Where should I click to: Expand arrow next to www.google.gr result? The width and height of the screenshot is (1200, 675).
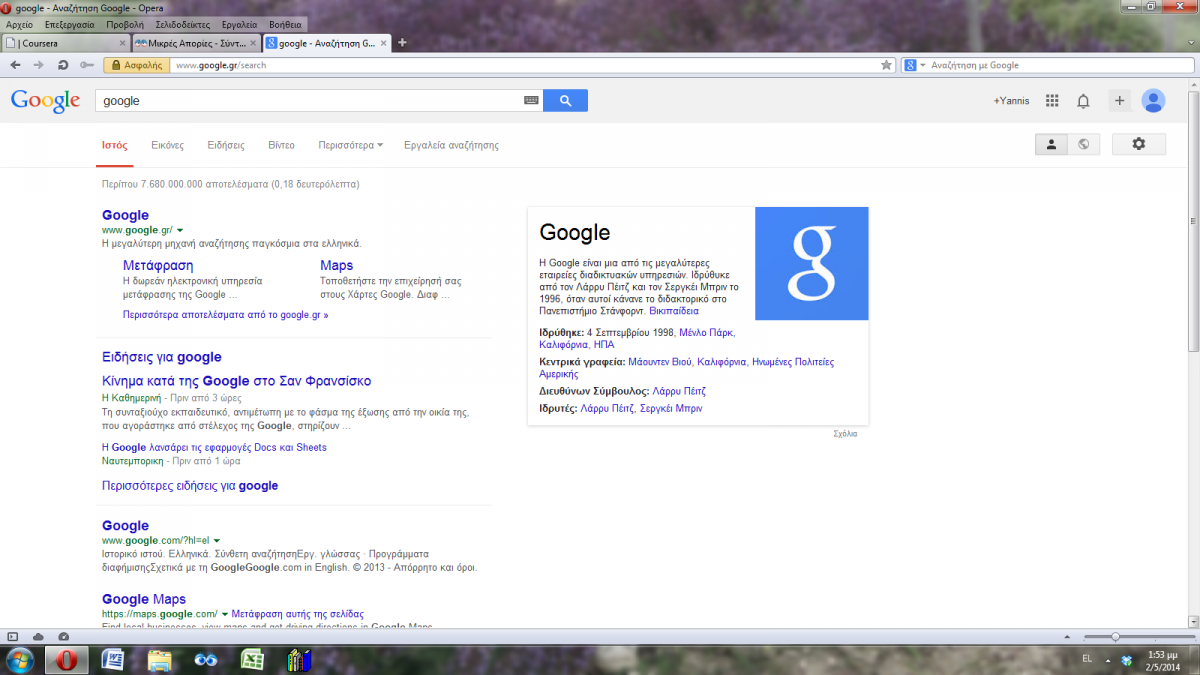pyautogui.click(x=180, y=230)
